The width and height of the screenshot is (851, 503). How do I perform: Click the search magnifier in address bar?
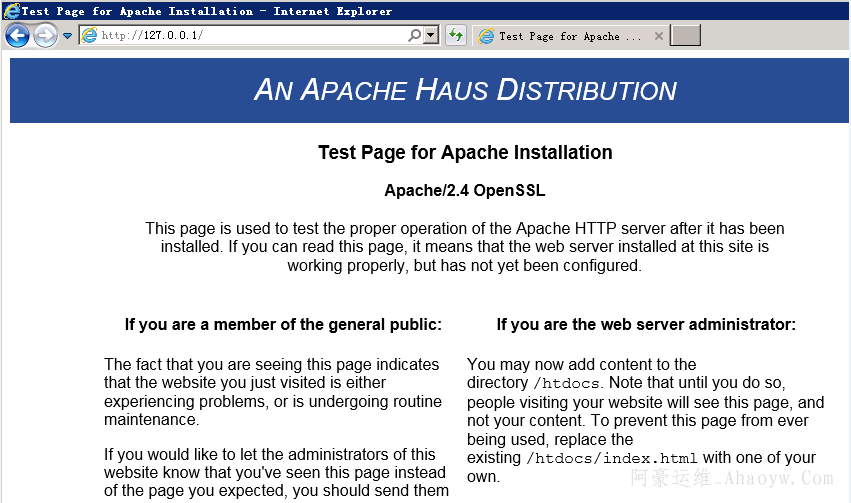coord(415,36)
